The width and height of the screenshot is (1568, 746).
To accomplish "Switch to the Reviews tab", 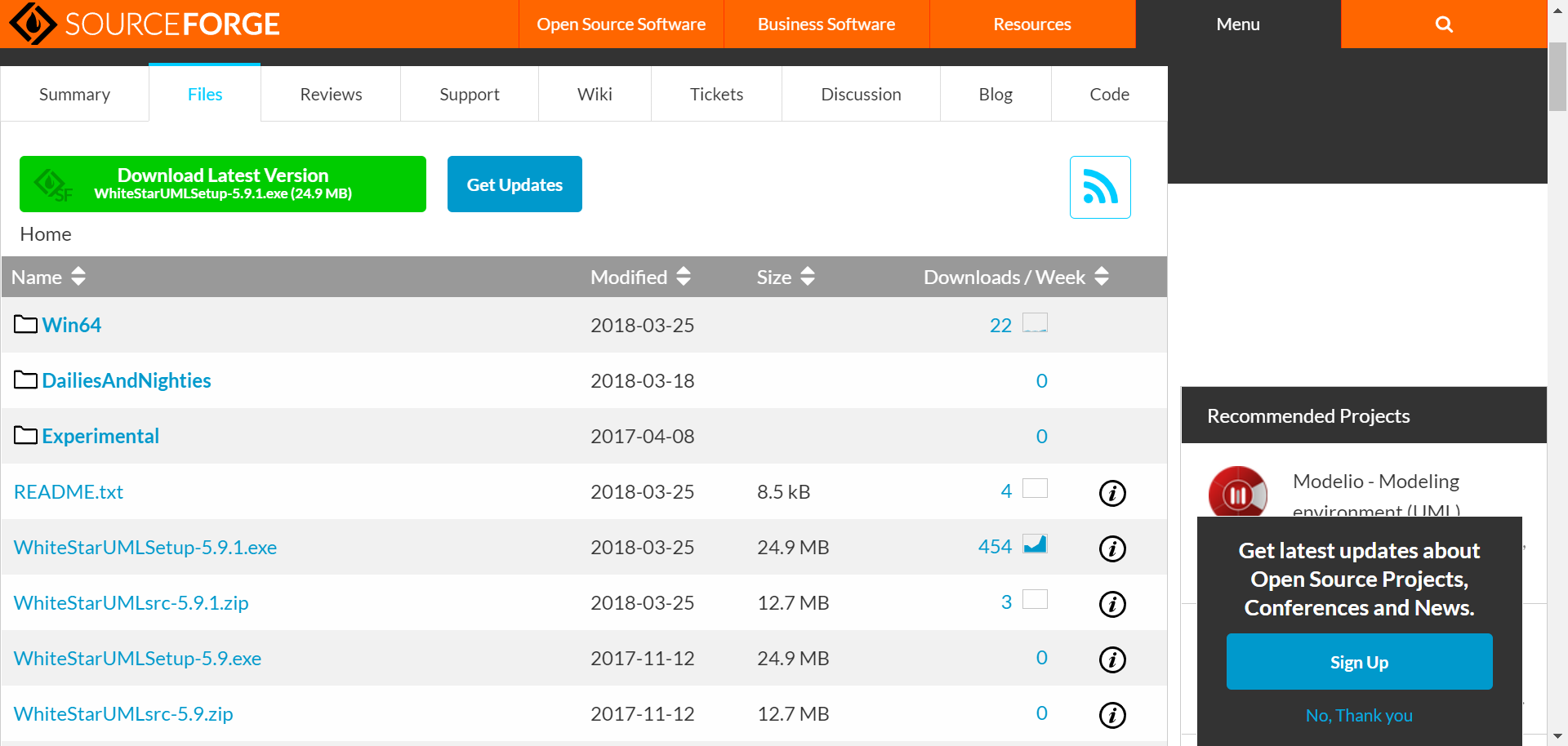I will tap(331, 94).
